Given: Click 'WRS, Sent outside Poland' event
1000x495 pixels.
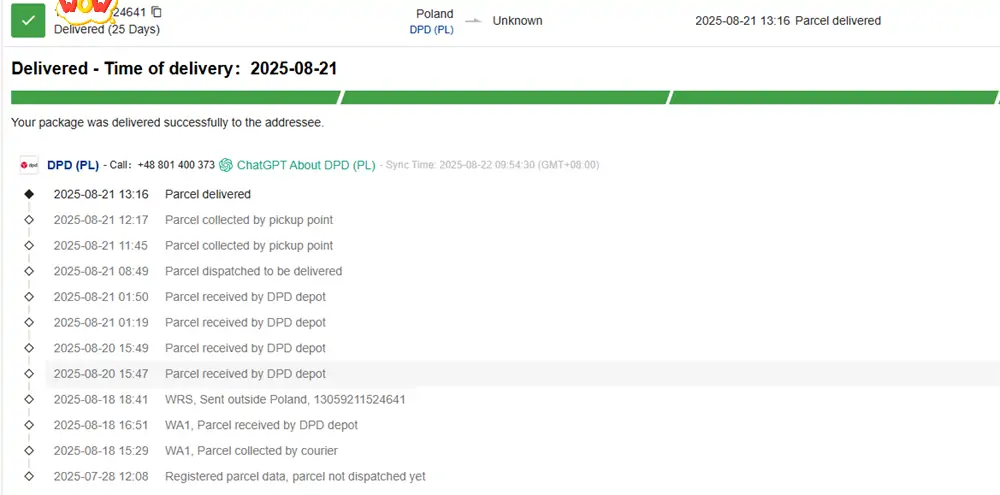Looking at the screenshot, I should click(x=285, y=399).
